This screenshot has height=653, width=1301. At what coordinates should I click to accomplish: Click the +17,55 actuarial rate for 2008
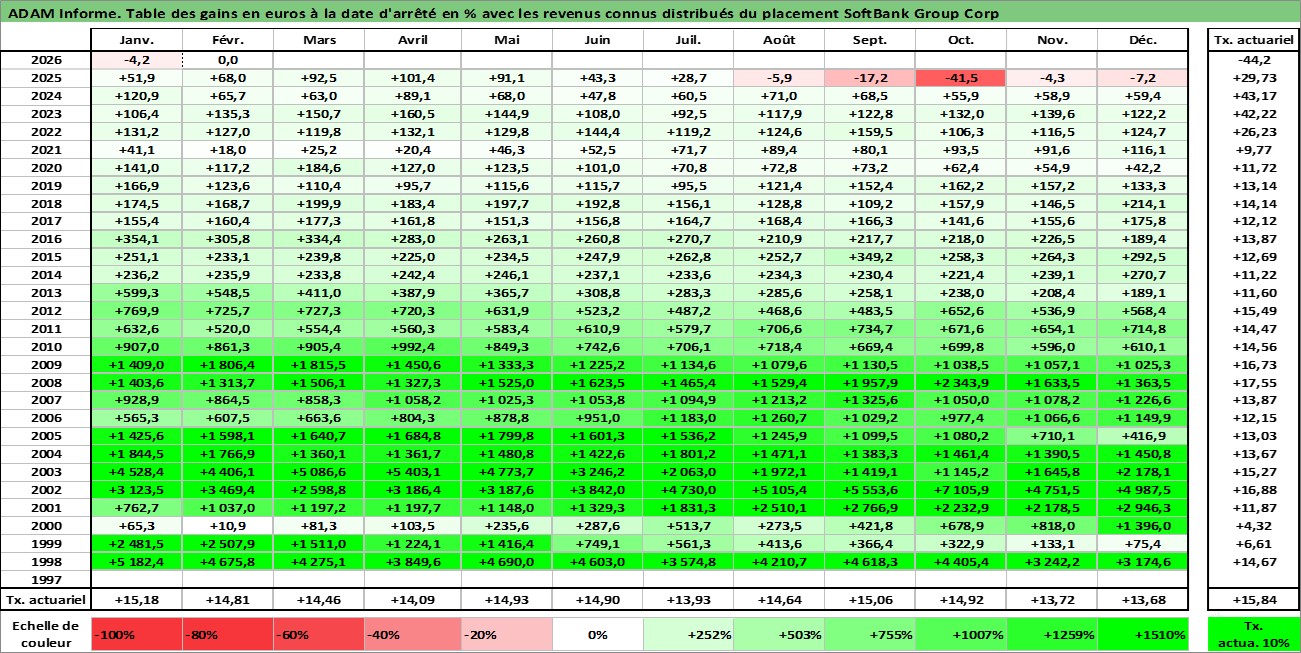(x=1253, y=383)
